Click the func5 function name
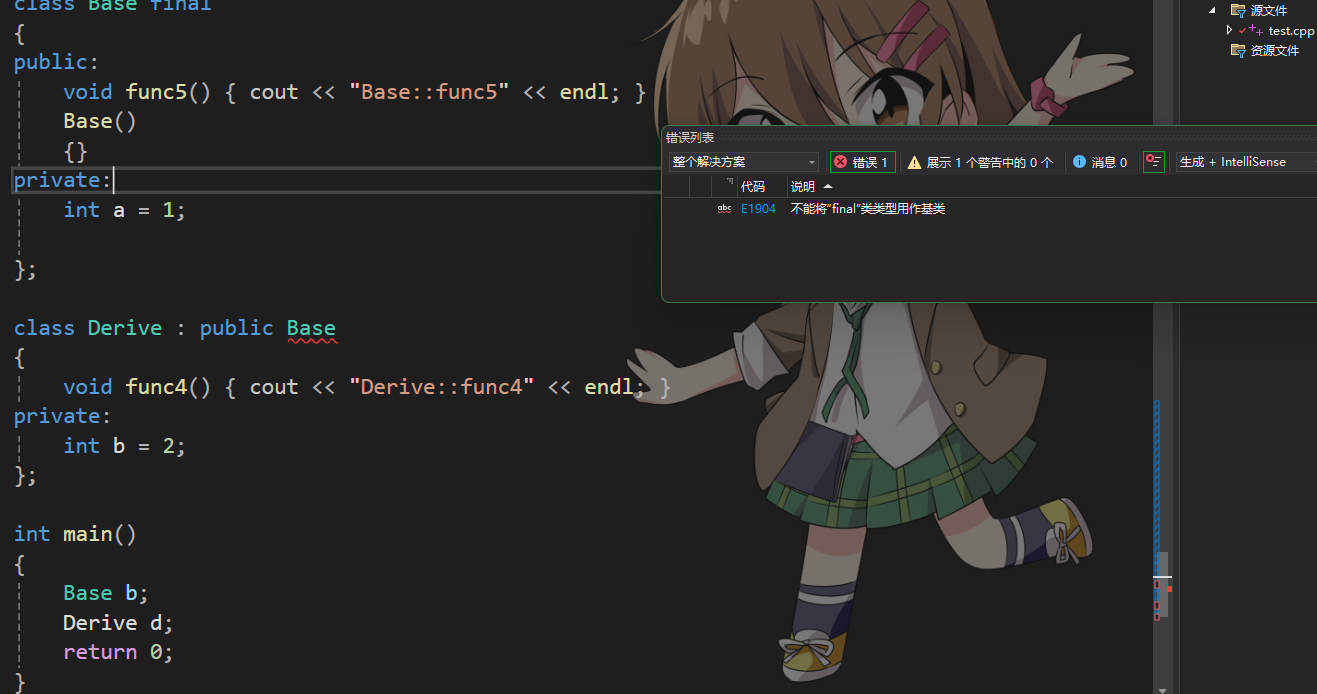1317x694 pixels. coord(156,92)
